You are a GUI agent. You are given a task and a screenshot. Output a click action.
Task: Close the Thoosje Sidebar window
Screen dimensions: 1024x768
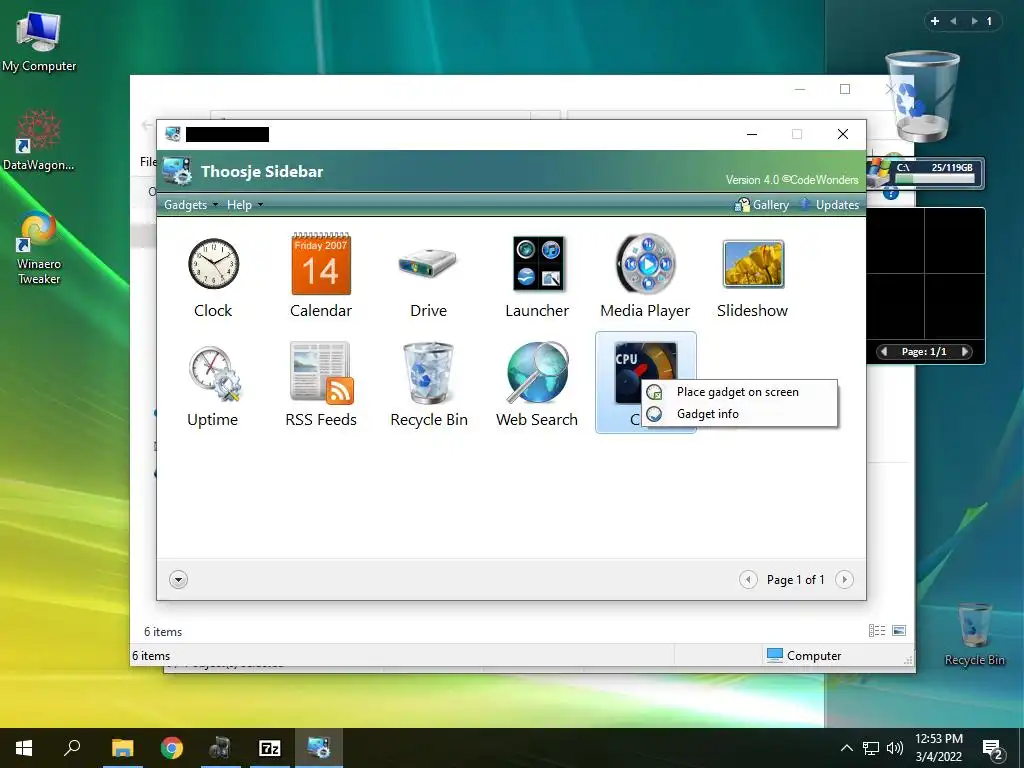tap(843, 134)
